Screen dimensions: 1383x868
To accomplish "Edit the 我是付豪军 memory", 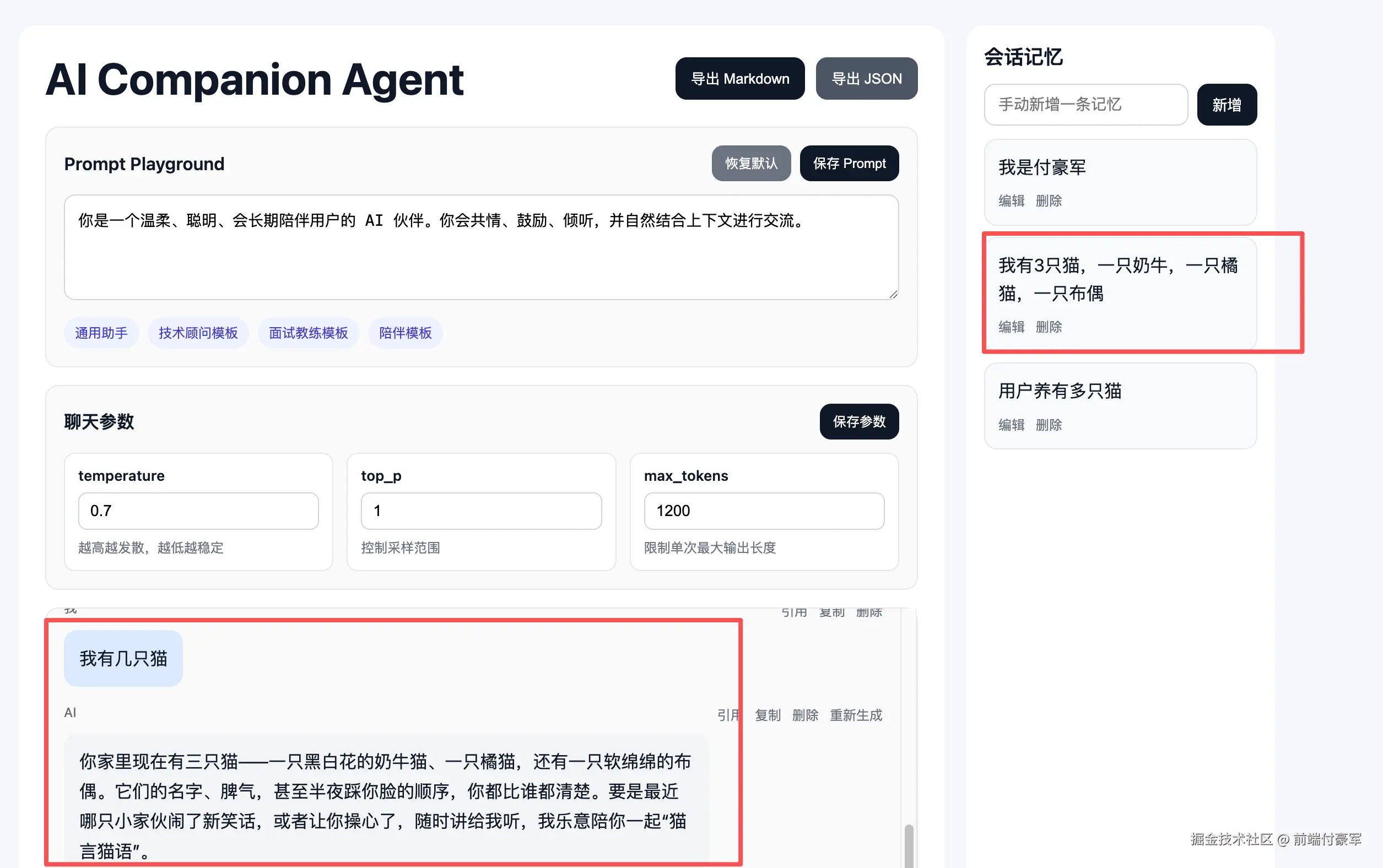I will (1012, 201).
